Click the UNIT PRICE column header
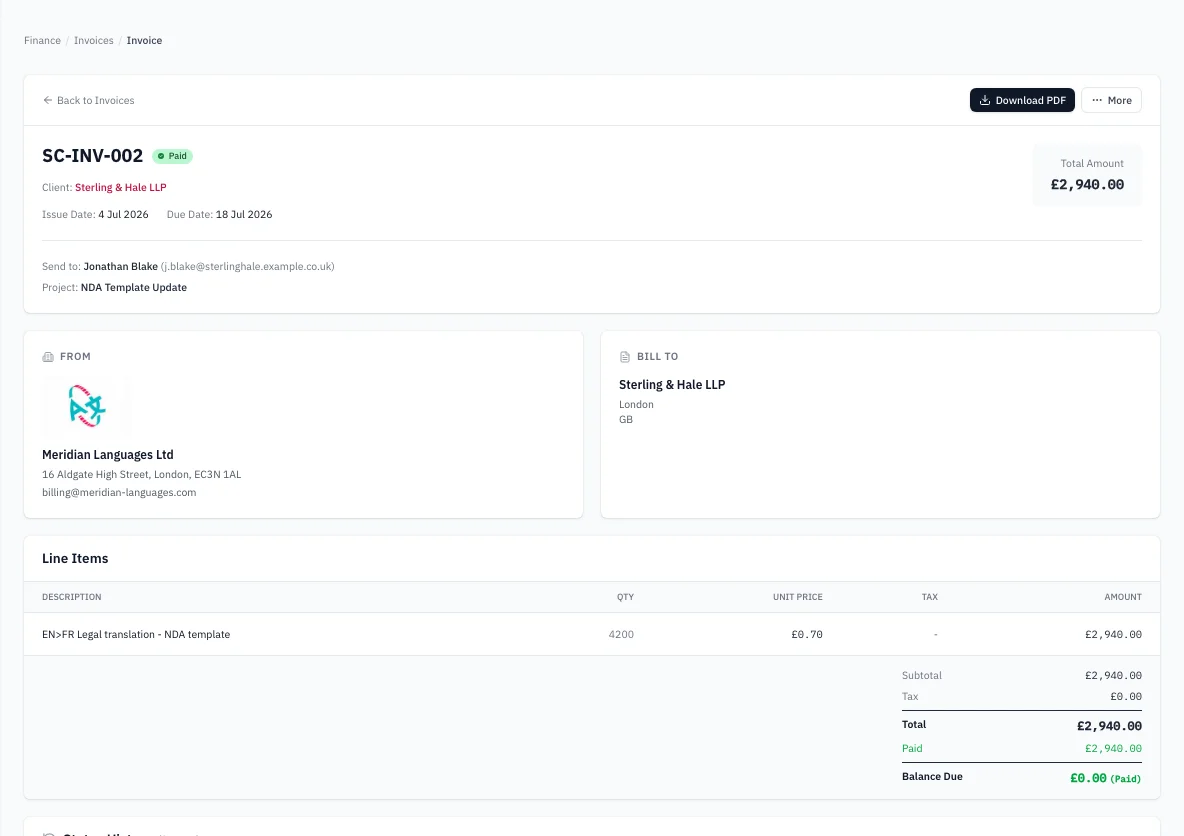 pos(797,597)
